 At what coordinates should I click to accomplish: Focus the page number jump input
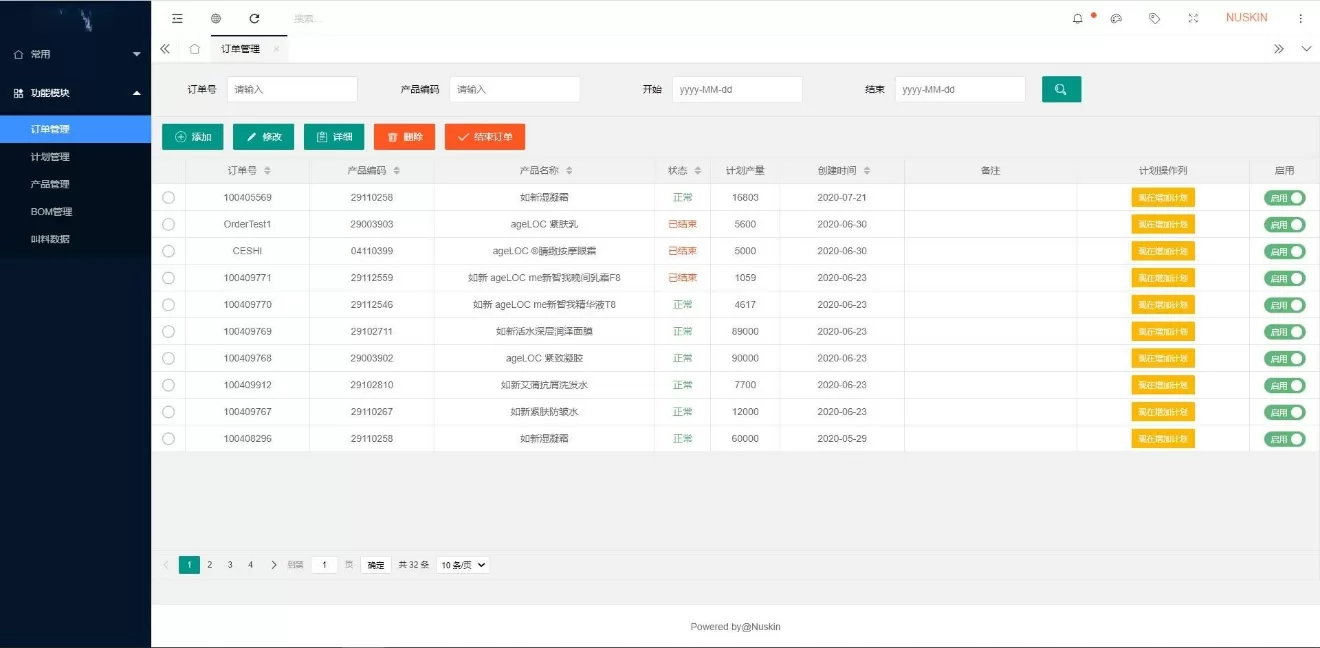point(324,565)
